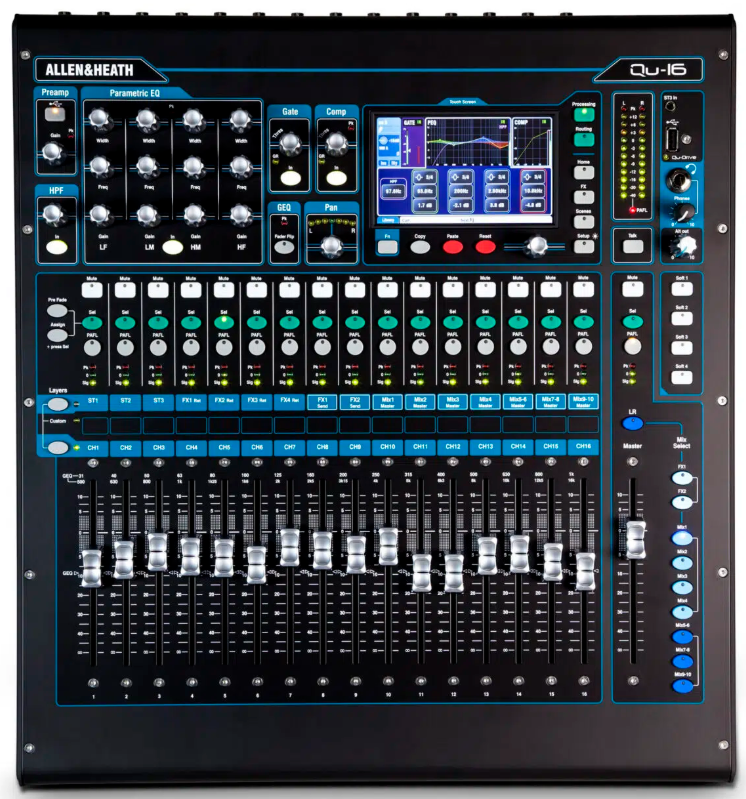
Task: Click the PAFL key on CH14
Action: tap(518, 347)
